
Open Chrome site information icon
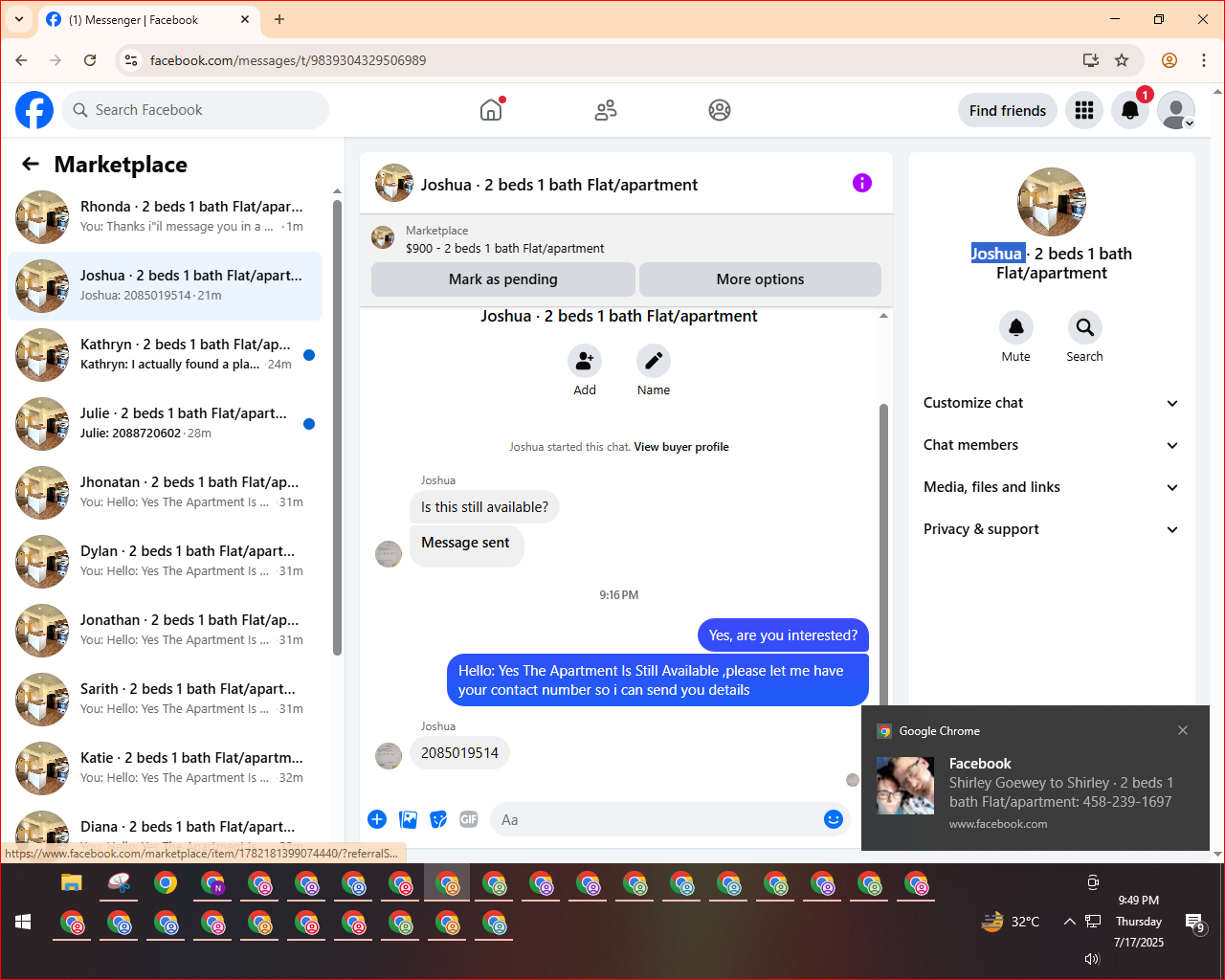tap(132, 60)
